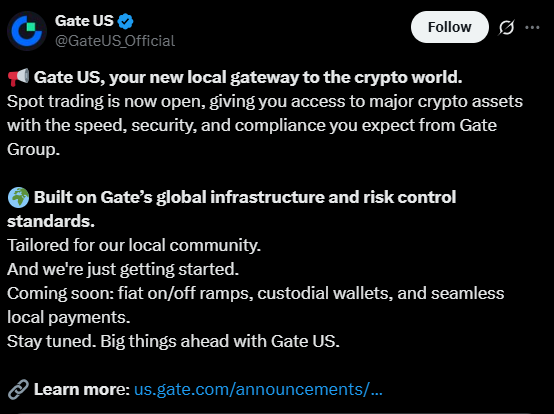Viewport: 554px width, 414px height.
Task: Click the "local payments." text line
Action: point(69,317)
